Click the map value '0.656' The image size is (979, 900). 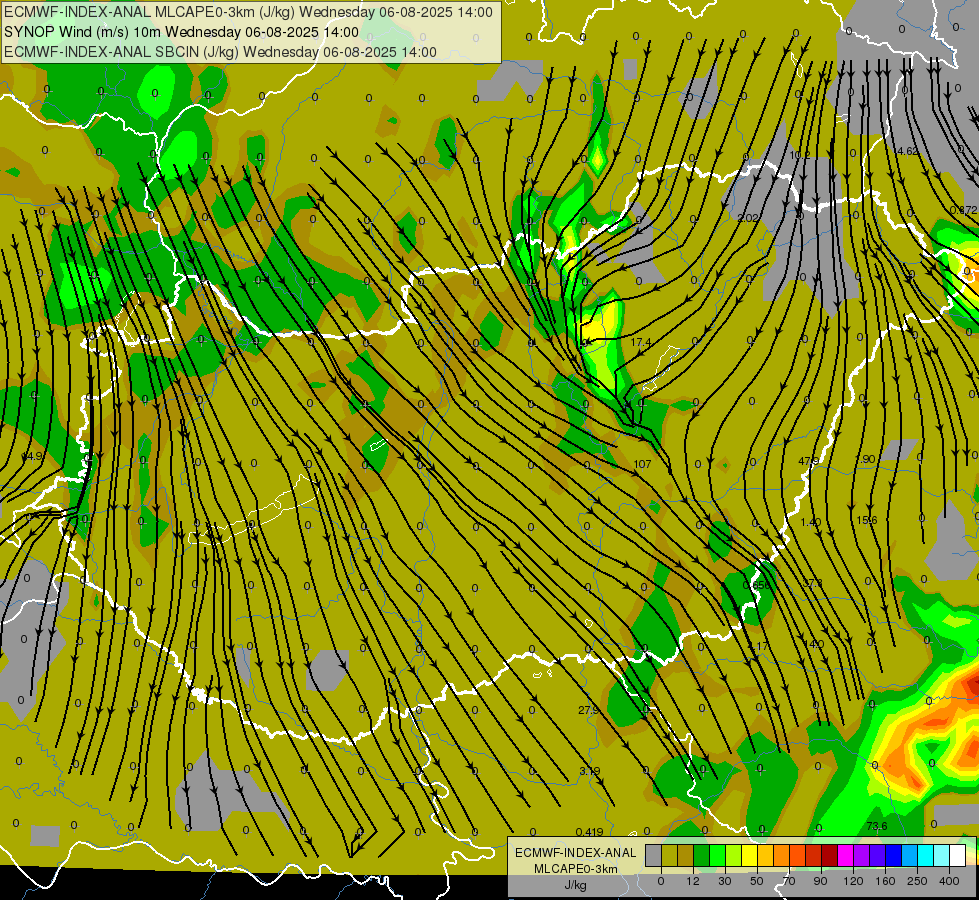click(x=756, y=585)
